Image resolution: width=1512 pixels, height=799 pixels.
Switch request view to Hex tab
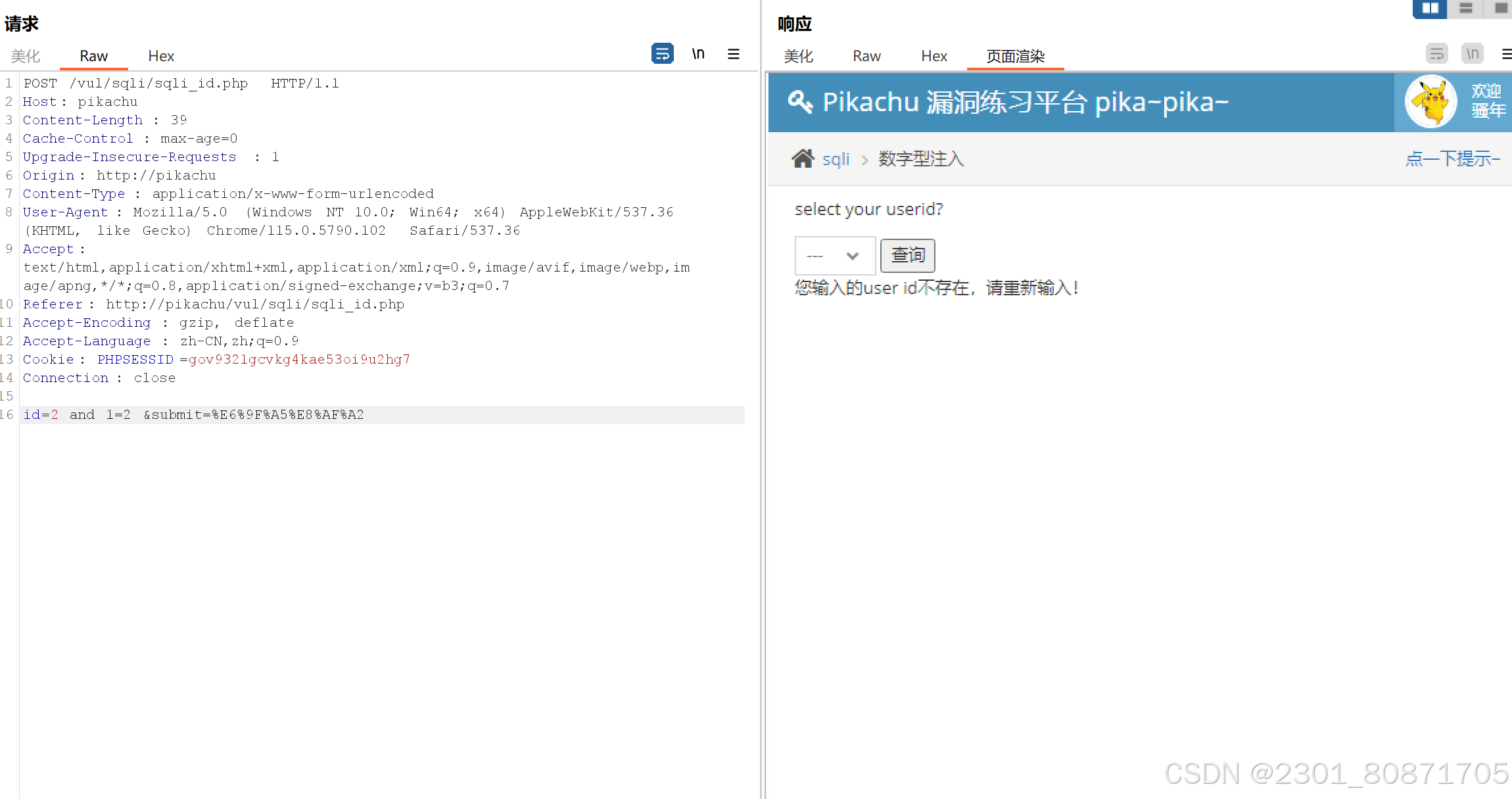(160, 57)
